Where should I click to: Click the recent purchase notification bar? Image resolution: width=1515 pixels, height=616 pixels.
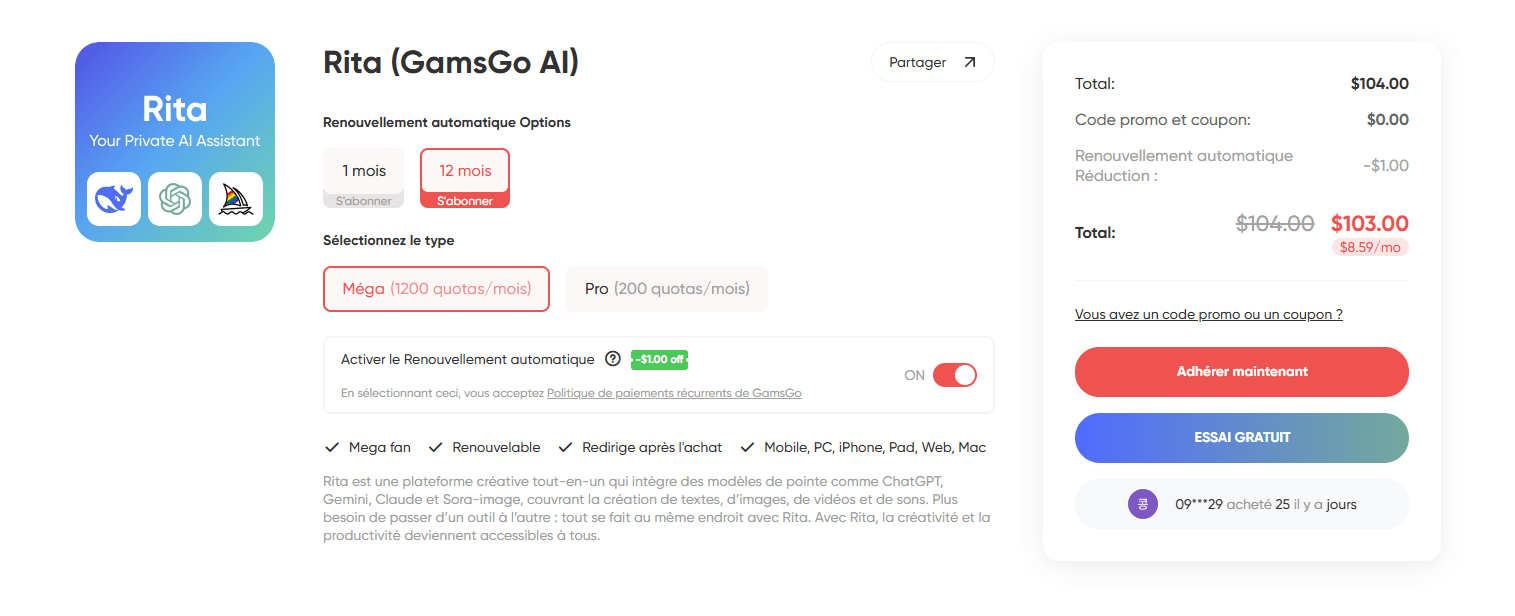click(x=1241, y=504)
